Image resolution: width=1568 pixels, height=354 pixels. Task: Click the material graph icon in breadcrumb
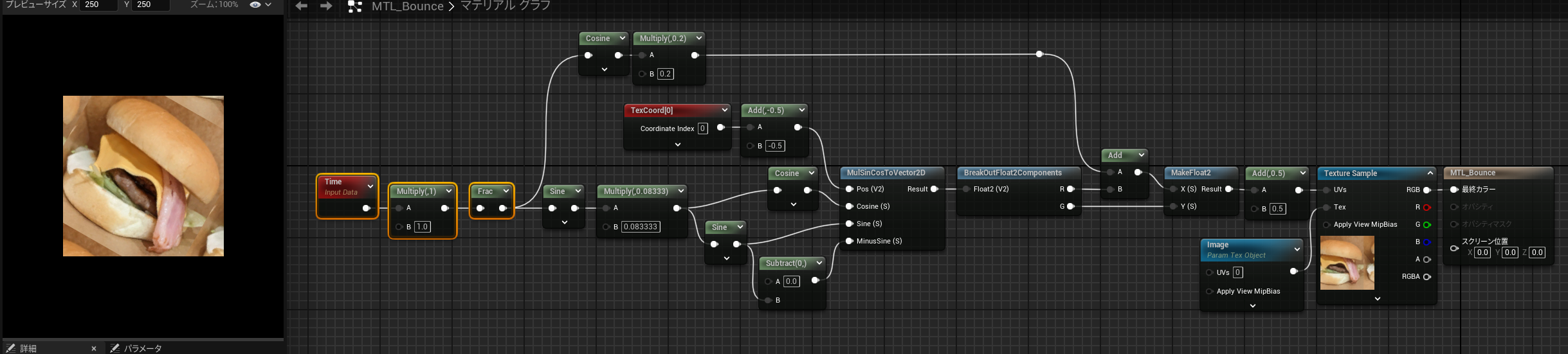click(354, 6)
